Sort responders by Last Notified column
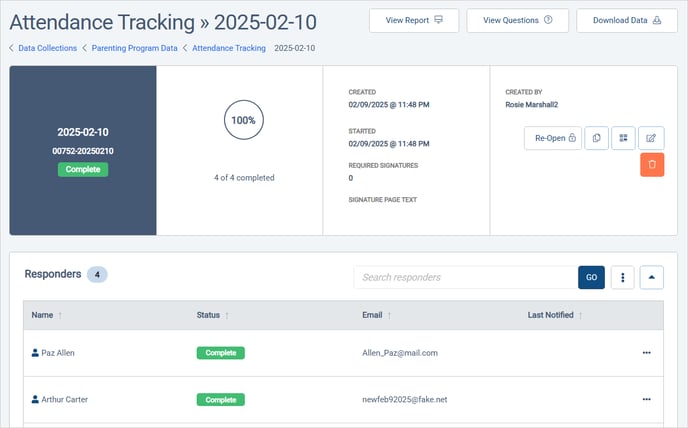The width and height of the screenshot is (688, 428). (554, 315)
